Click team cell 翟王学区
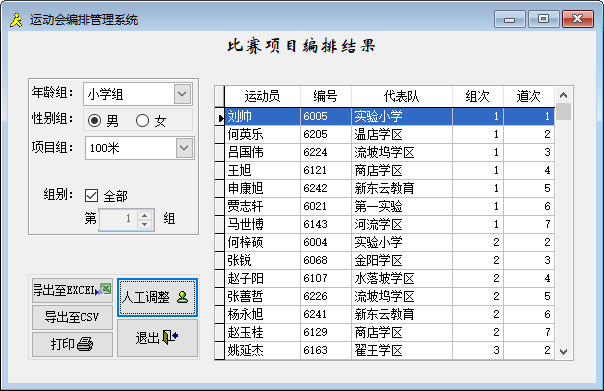The image size is (604, 391). 401,350
